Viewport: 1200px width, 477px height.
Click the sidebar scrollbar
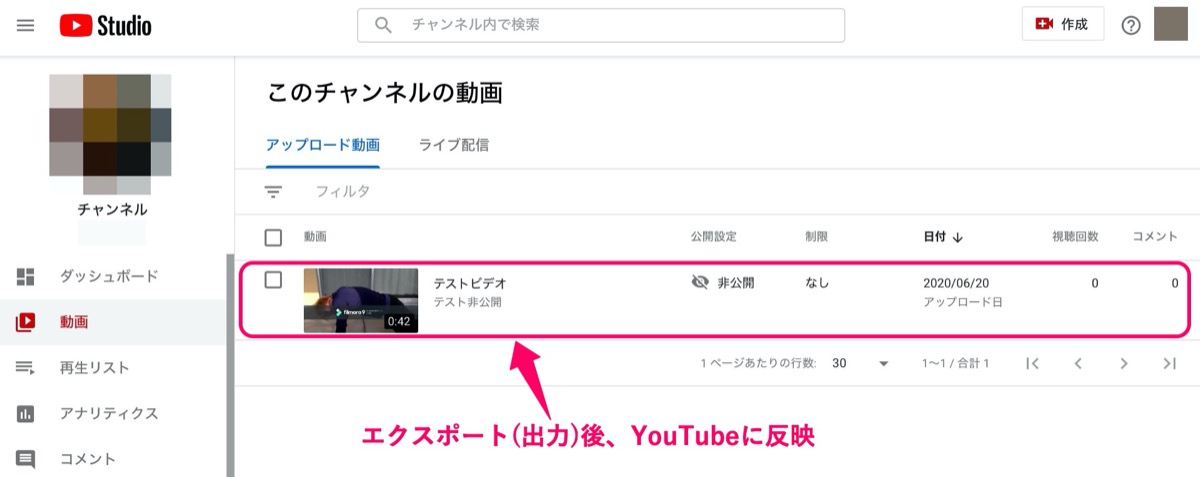click(230, 365)
